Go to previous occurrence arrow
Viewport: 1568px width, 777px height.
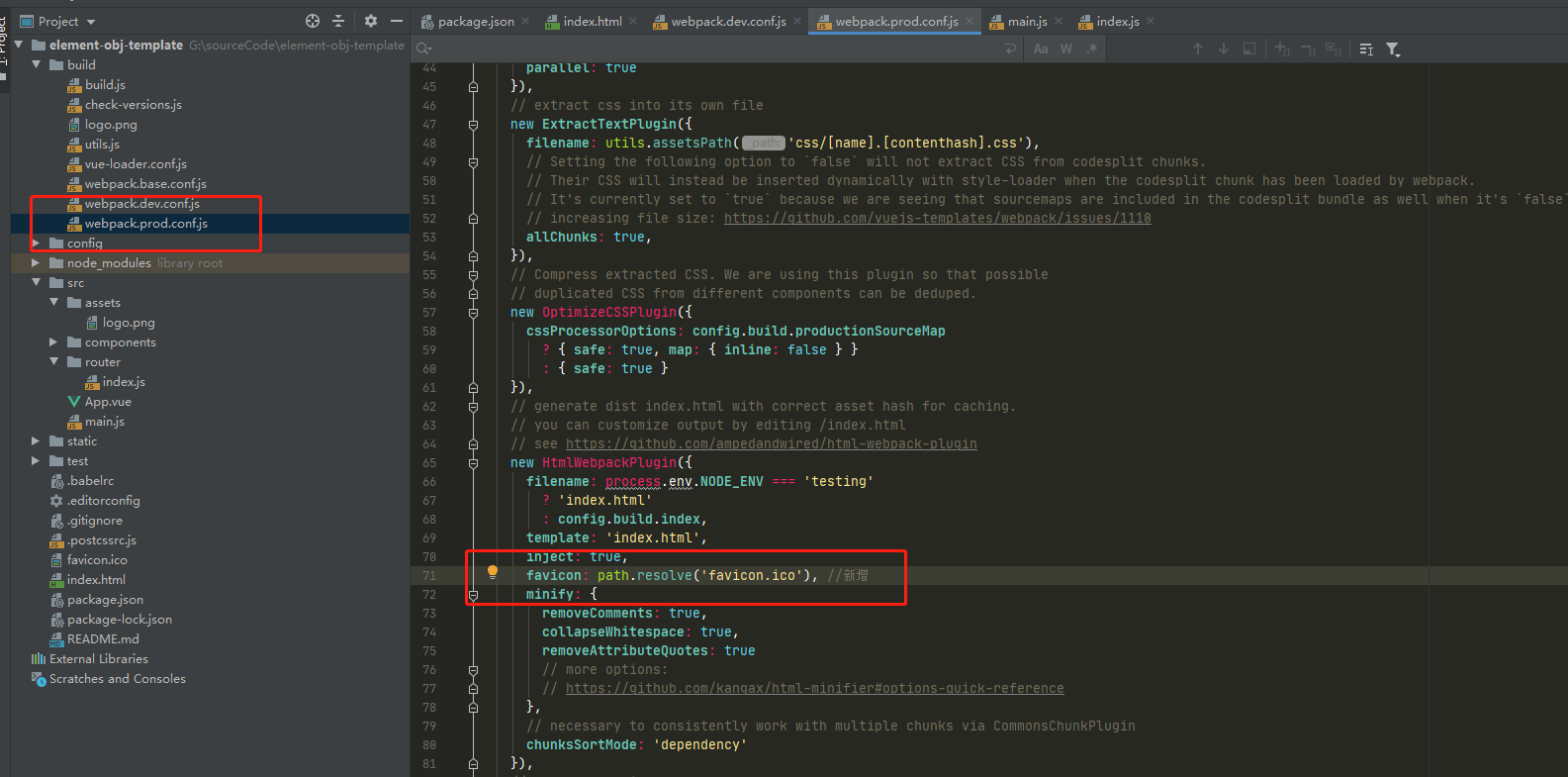pos(1198,49)
